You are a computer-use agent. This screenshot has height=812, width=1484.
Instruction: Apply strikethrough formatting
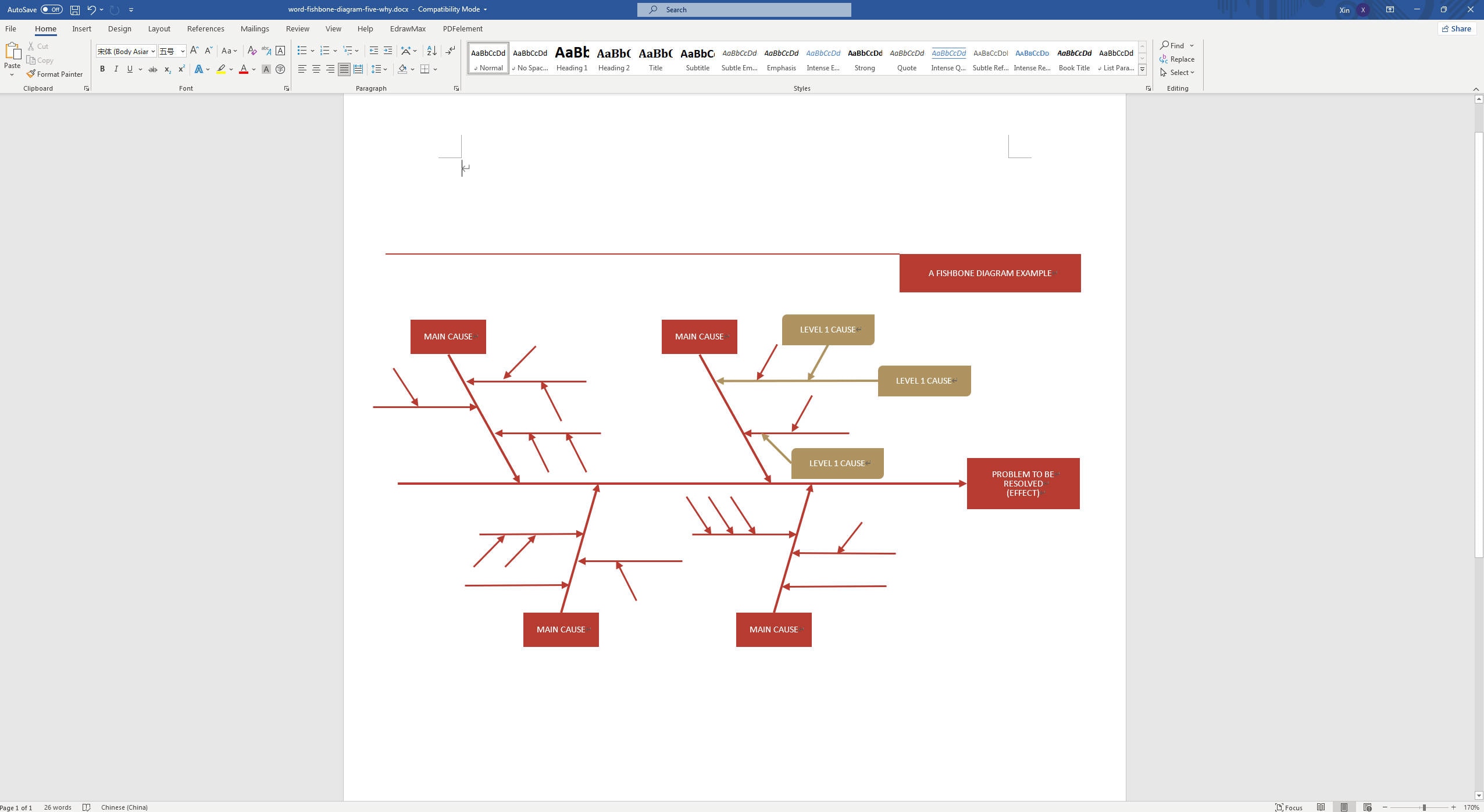tap(152, 69)
